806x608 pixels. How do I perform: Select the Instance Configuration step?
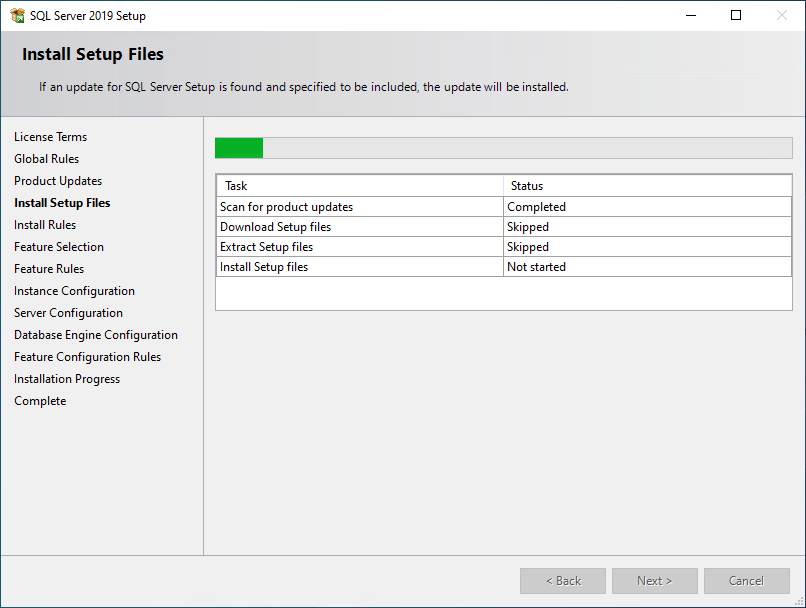coord(74,290)
